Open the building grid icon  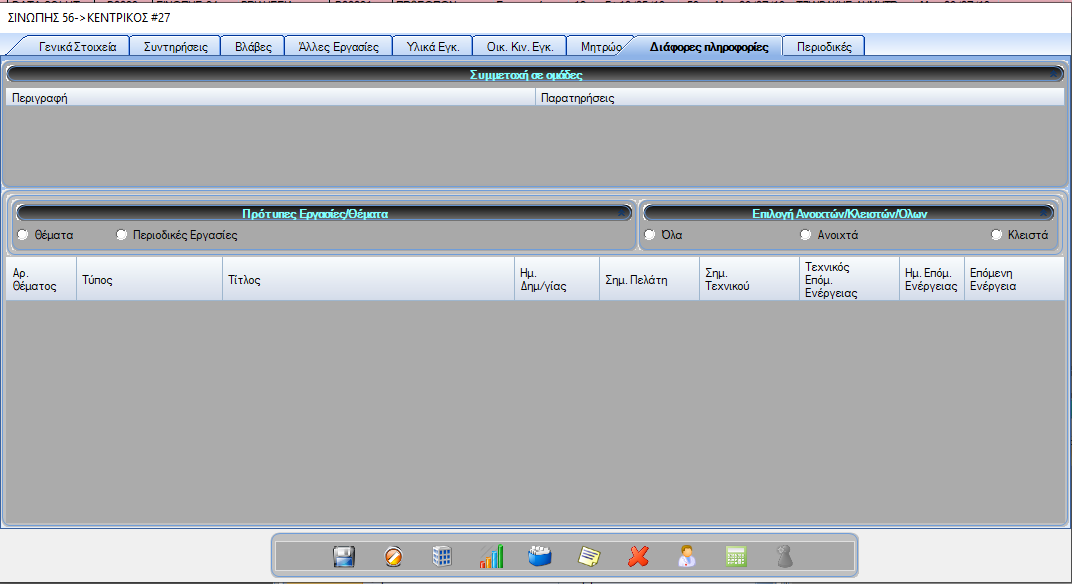[x=442, y=557]
